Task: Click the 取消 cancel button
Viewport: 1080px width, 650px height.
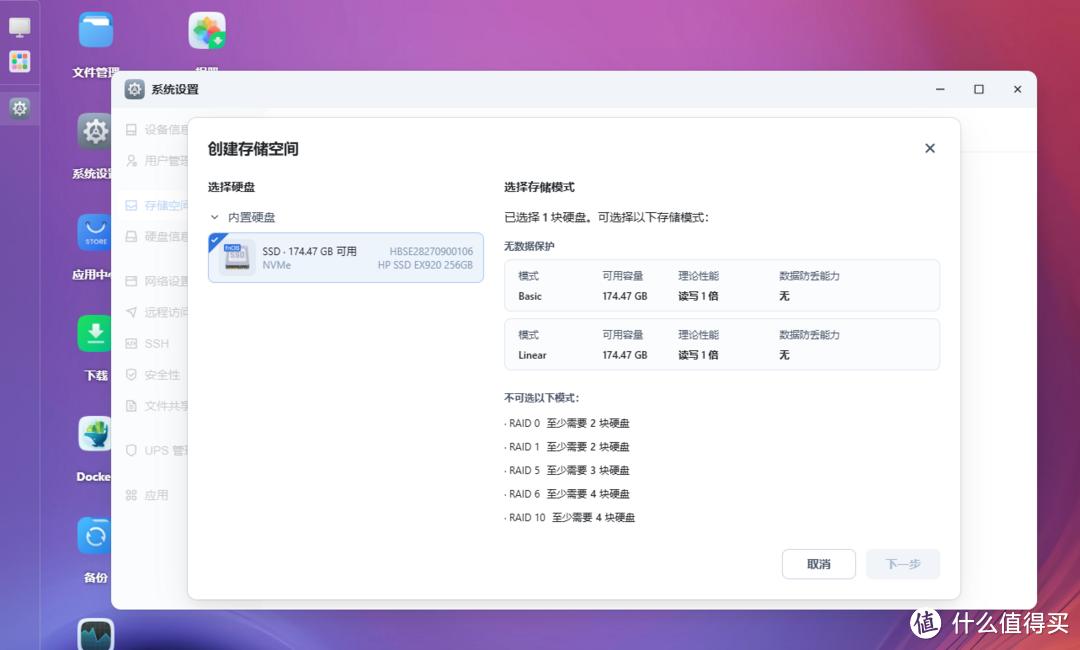Action: pos(818,564)
